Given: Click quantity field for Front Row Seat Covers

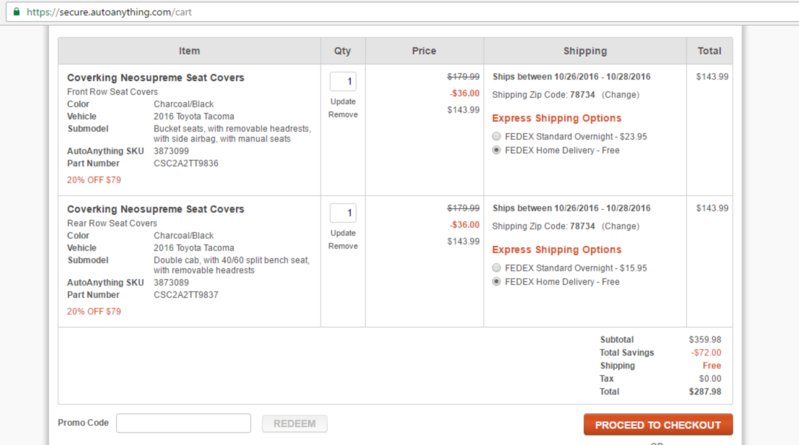Looking at the screenshot, I should (x=343, y=82).
